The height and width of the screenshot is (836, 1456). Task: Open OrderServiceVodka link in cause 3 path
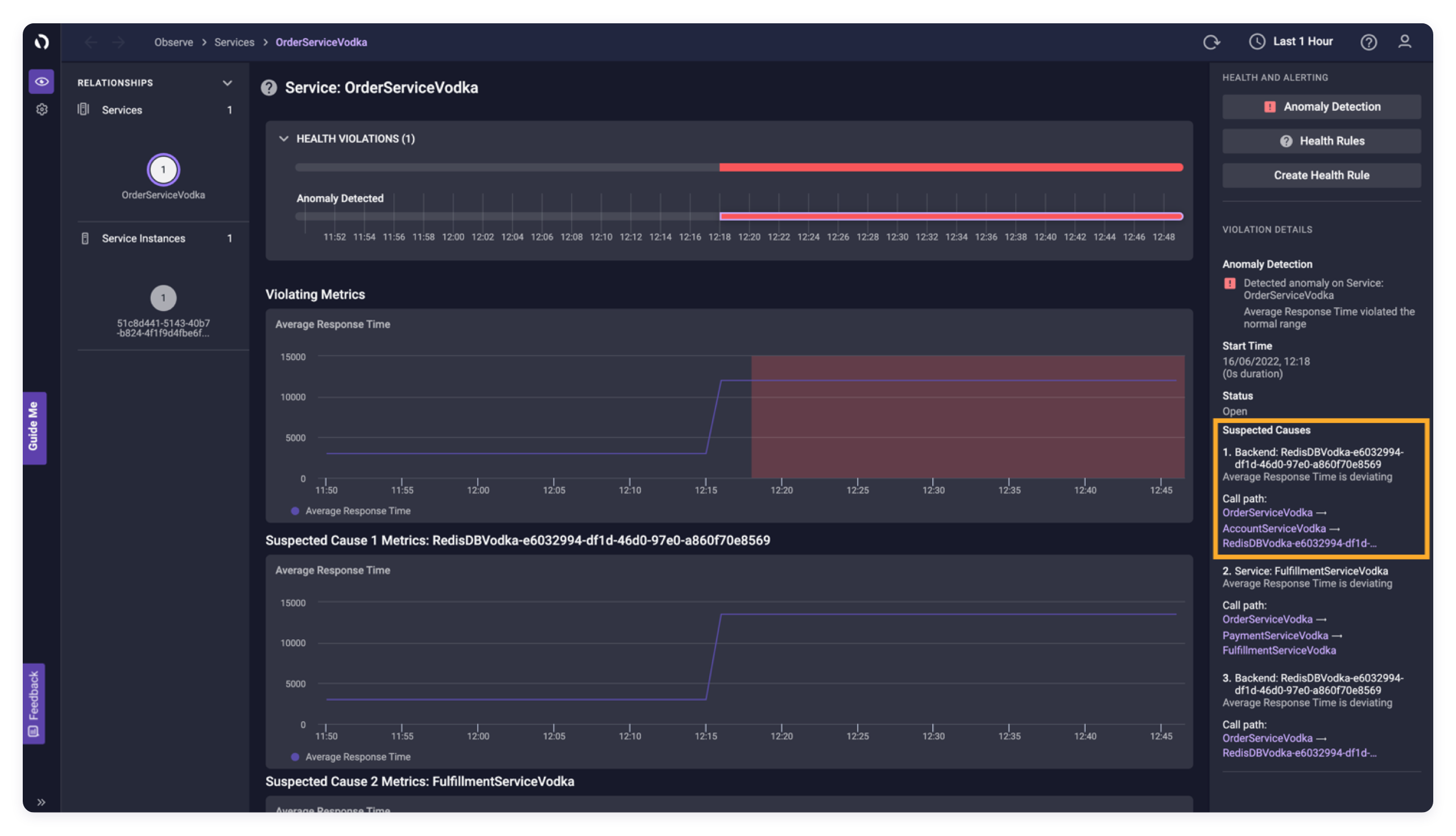point(1267,738)
